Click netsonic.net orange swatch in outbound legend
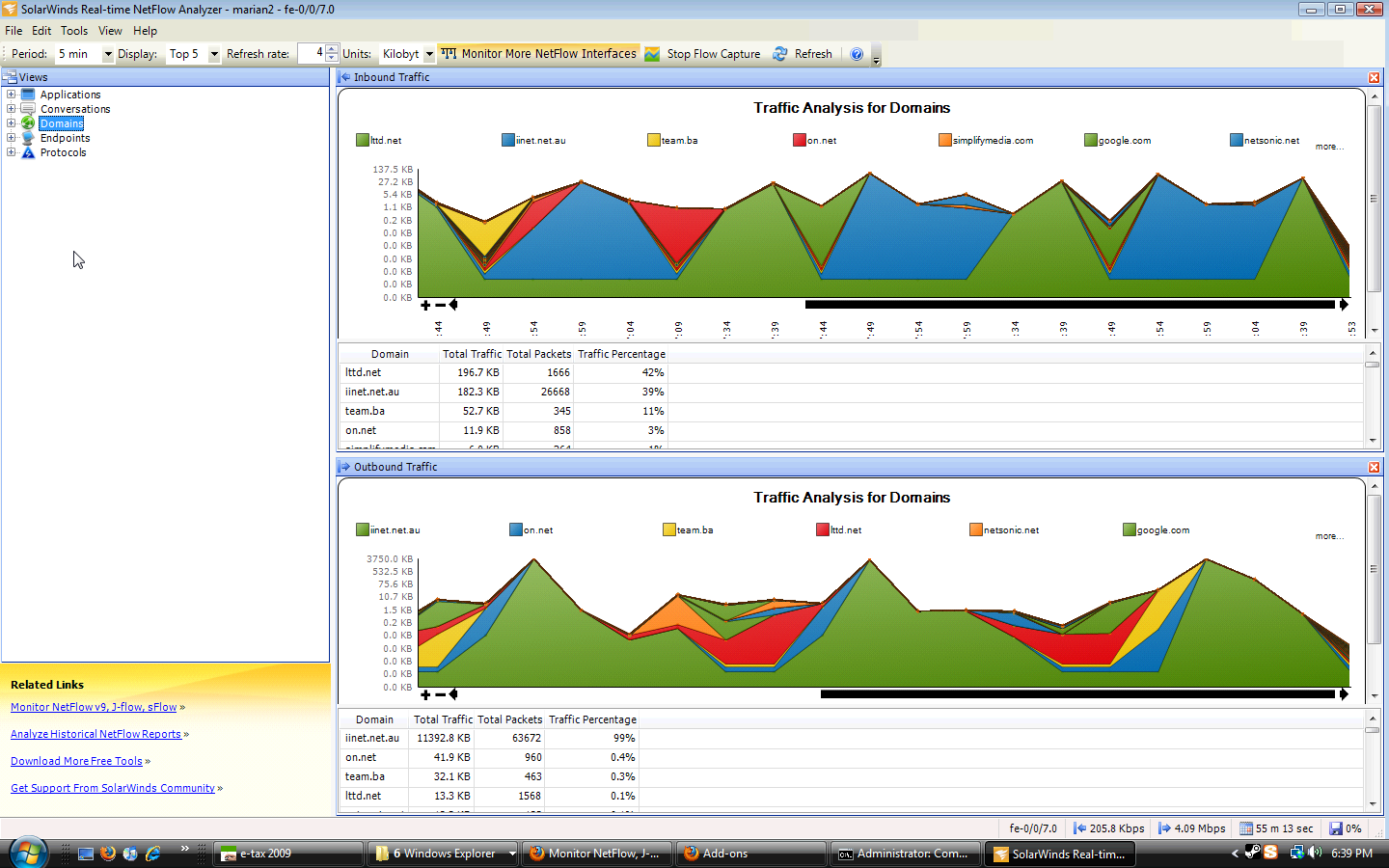The image size is (1389, 868). pyautogui.click(x=976, y=529)
